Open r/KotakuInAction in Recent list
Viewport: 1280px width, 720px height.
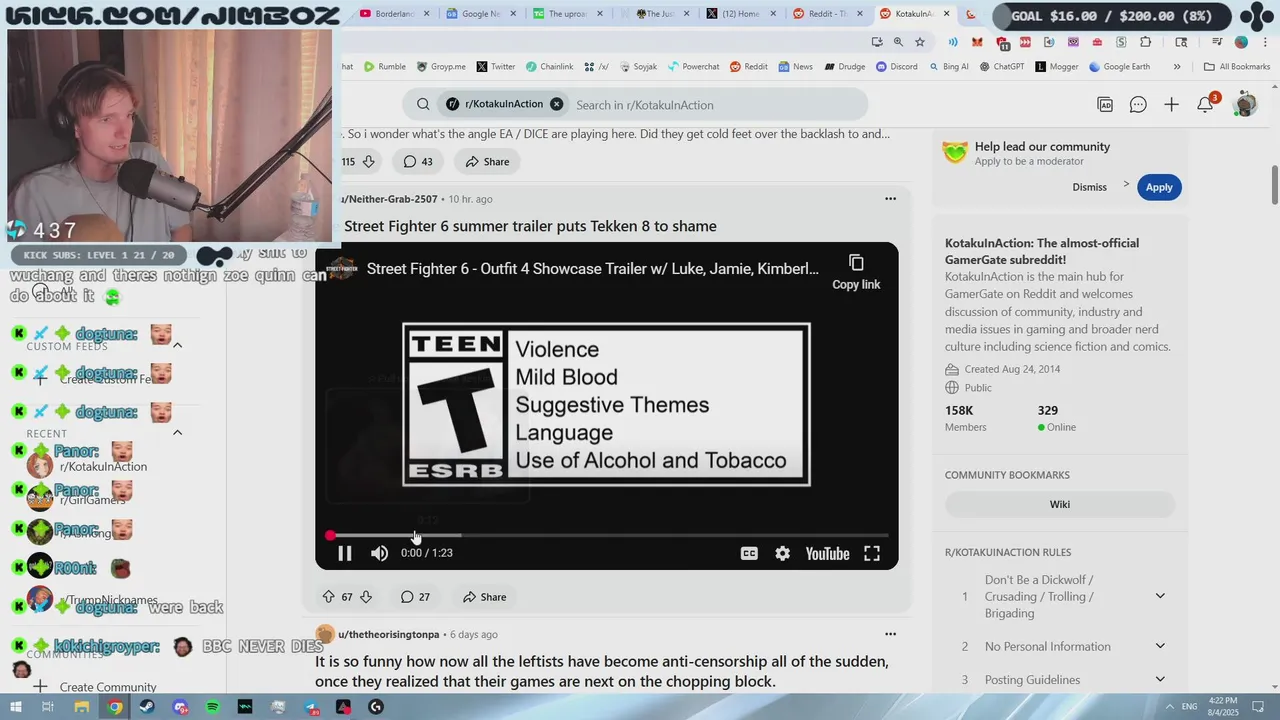tap(103, 467)
